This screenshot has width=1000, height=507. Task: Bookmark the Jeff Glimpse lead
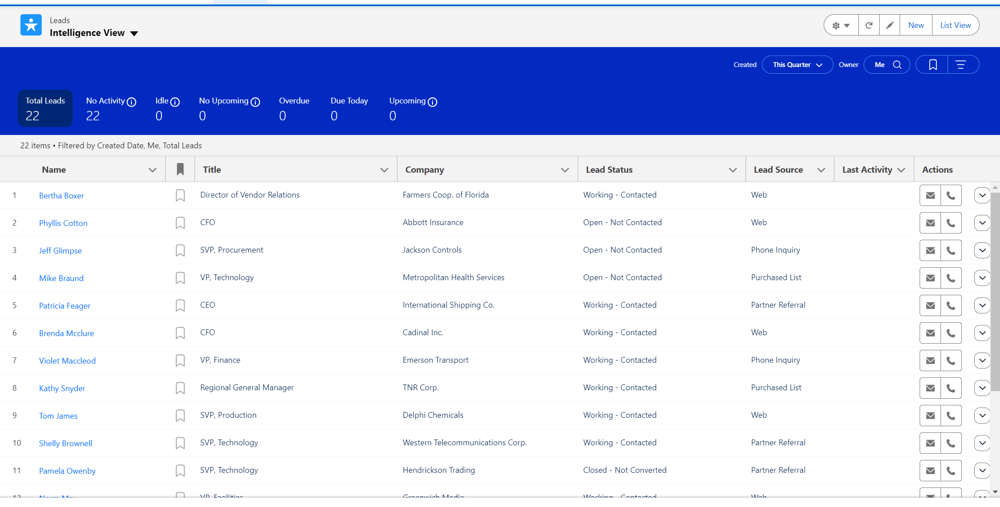180,250
